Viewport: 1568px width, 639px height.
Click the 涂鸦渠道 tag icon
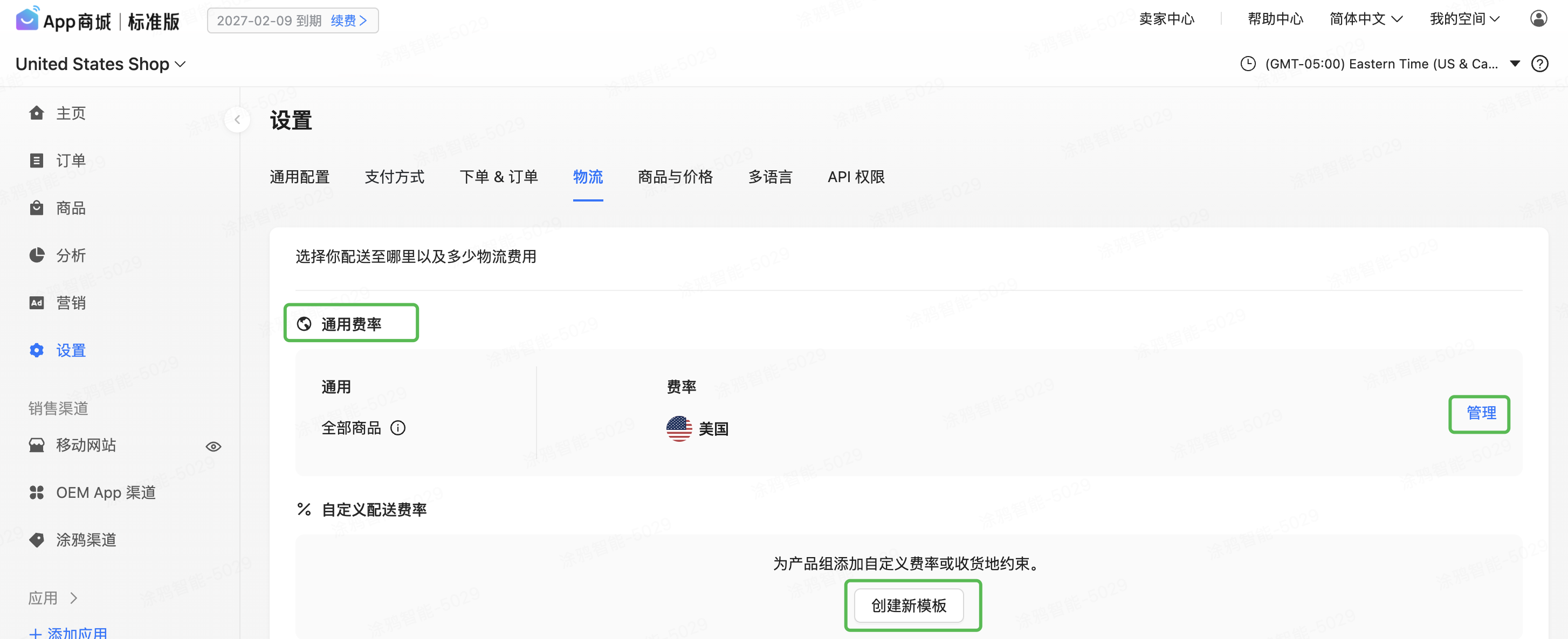pyautogui.click(x=37, y=540)
